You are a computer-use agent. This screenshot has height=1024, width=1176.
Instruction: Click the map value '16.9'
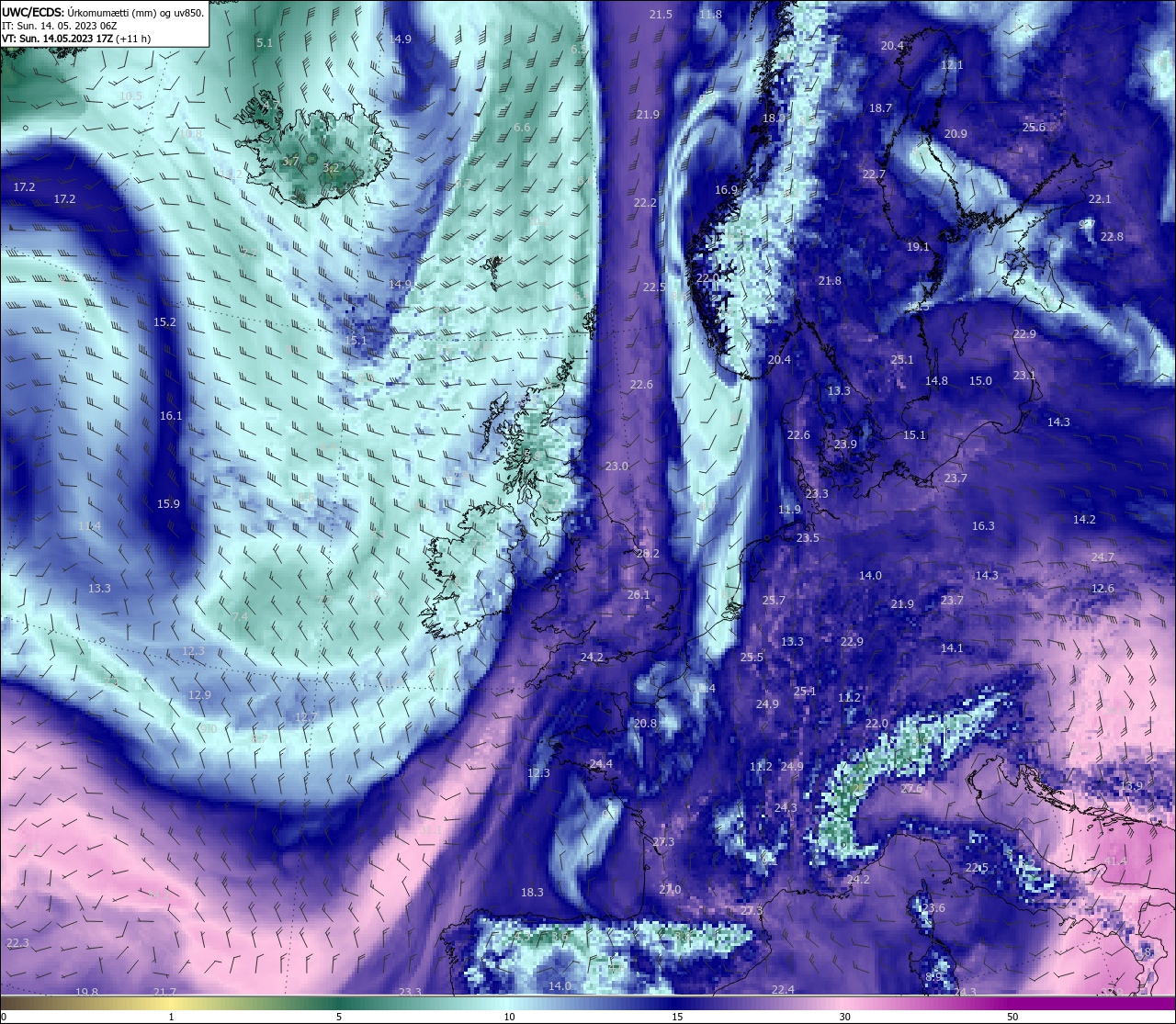726,190
